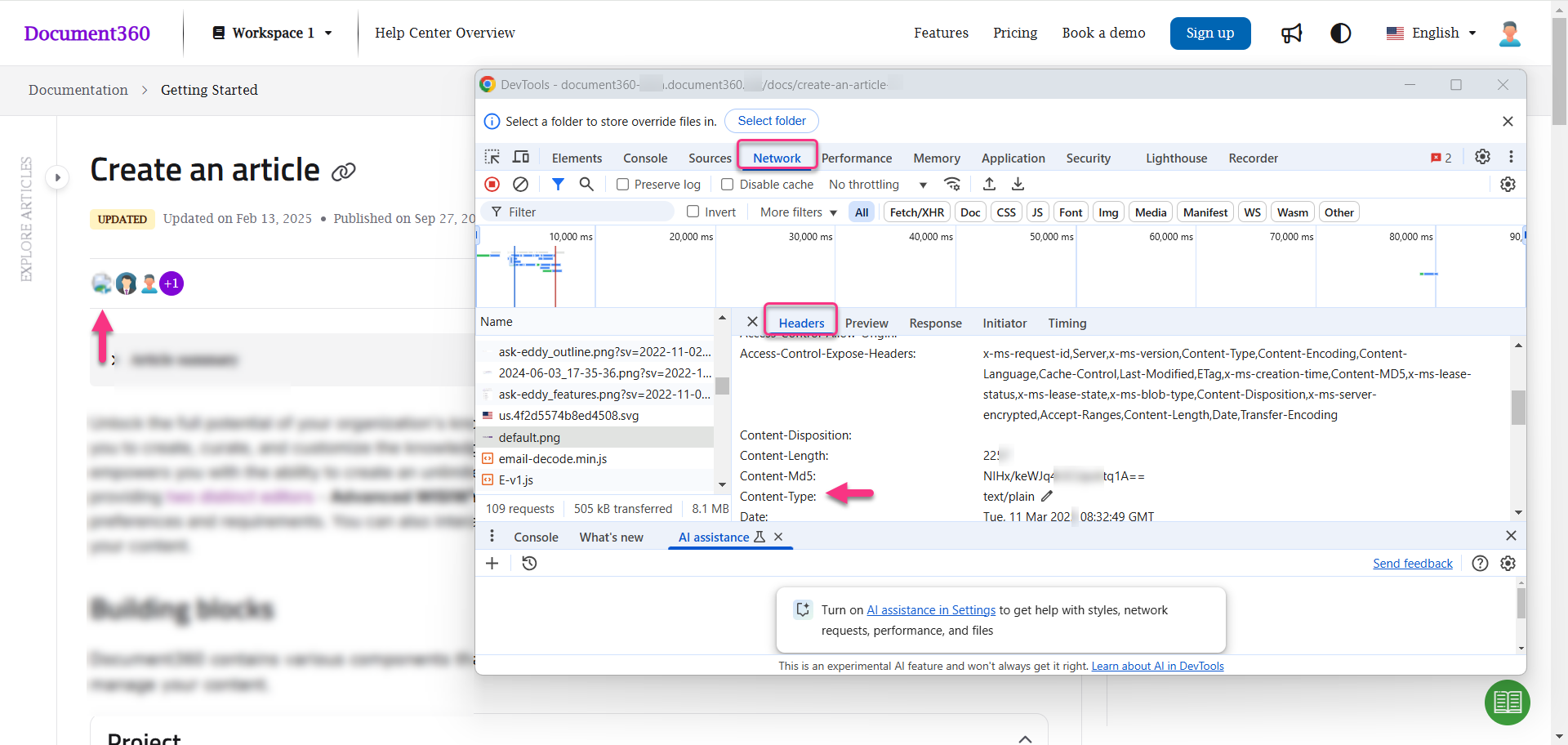This screenshot has height=745, width=1568.
Task: Select email-decode.min.js request row
Action: point(595,459)
